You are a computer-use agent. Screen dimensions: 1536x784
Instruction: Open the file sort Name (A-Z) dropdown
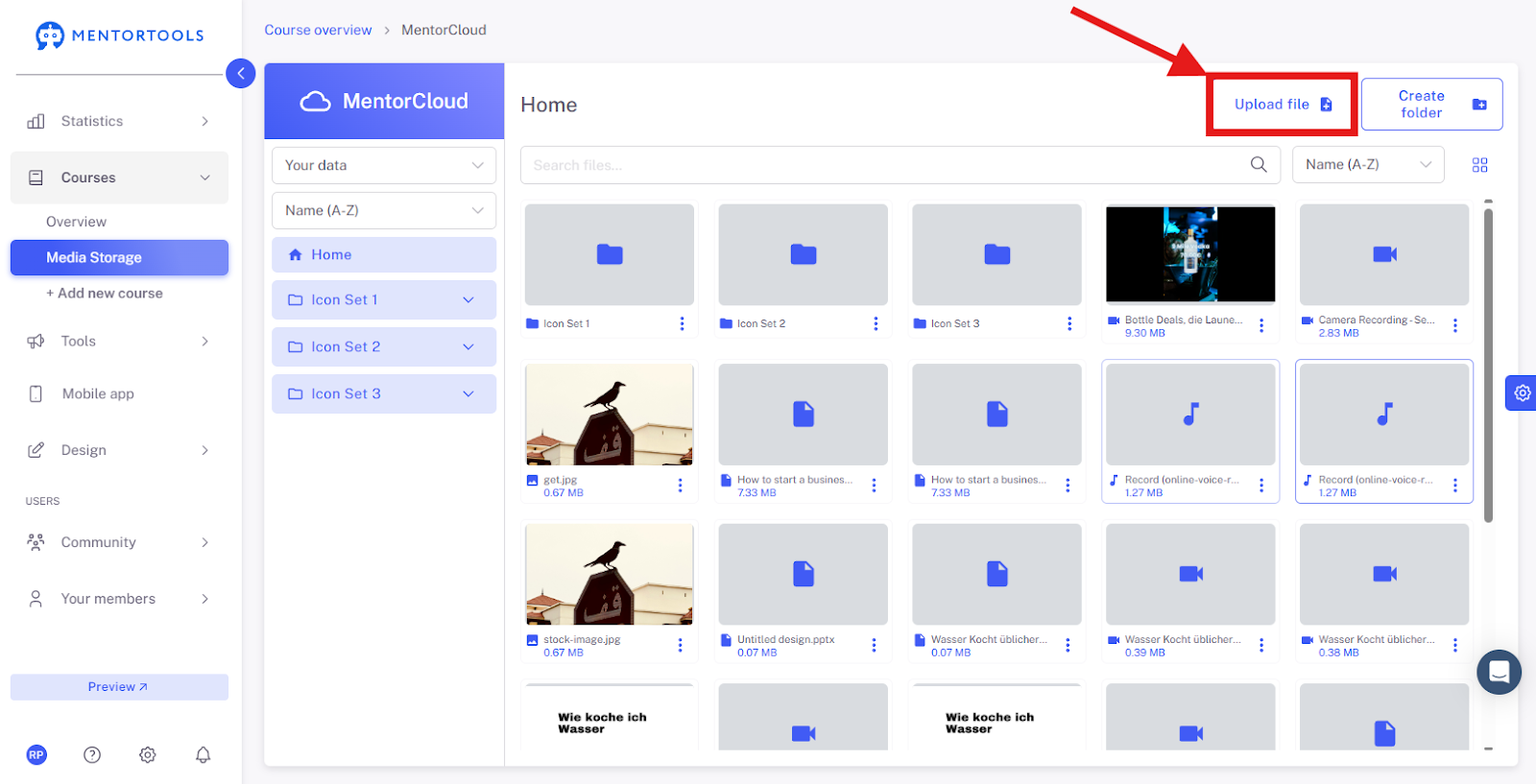coord(1368,165)
